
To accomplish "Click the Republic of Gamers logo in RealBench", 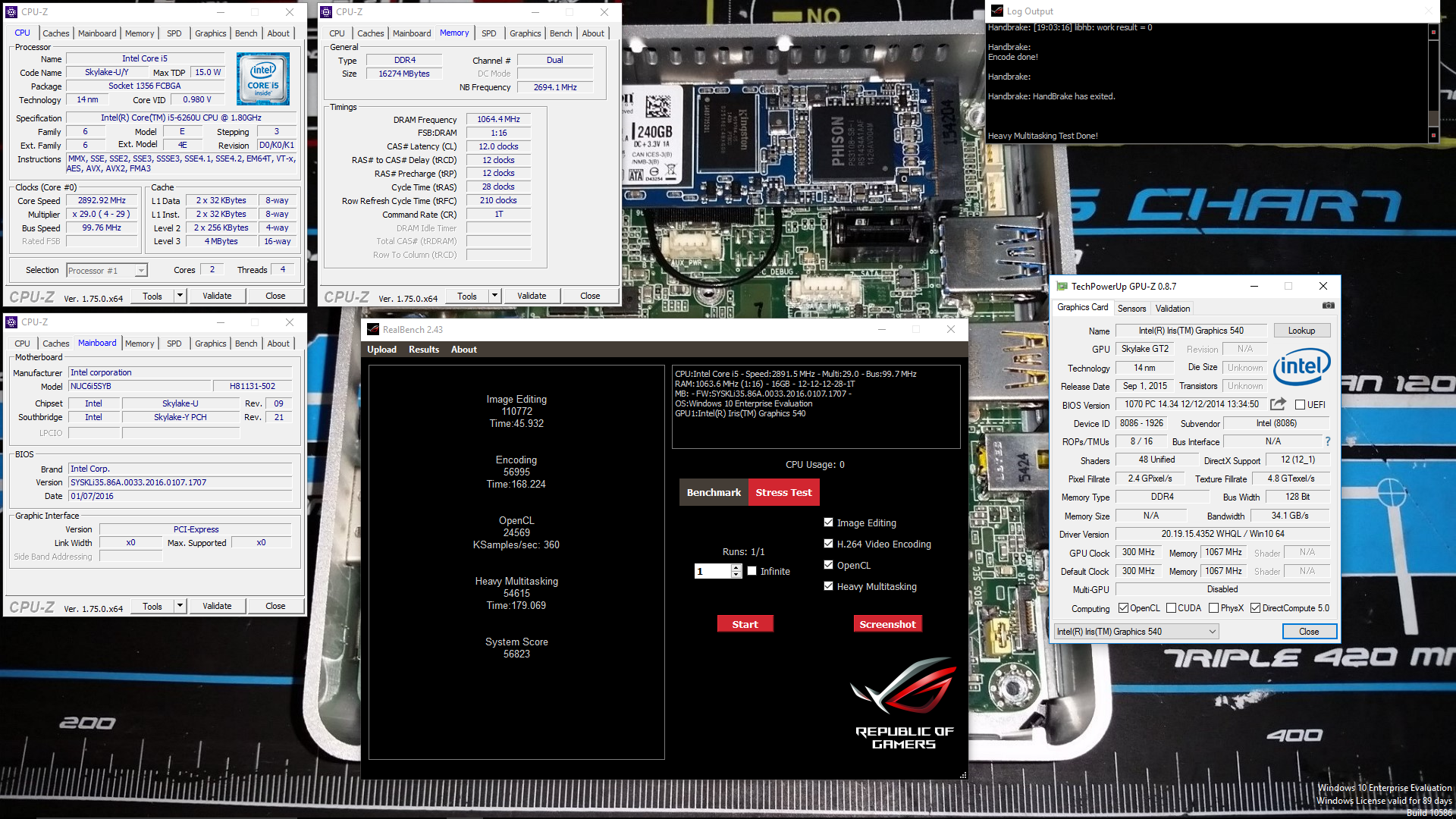I will [x=905, y=704].
